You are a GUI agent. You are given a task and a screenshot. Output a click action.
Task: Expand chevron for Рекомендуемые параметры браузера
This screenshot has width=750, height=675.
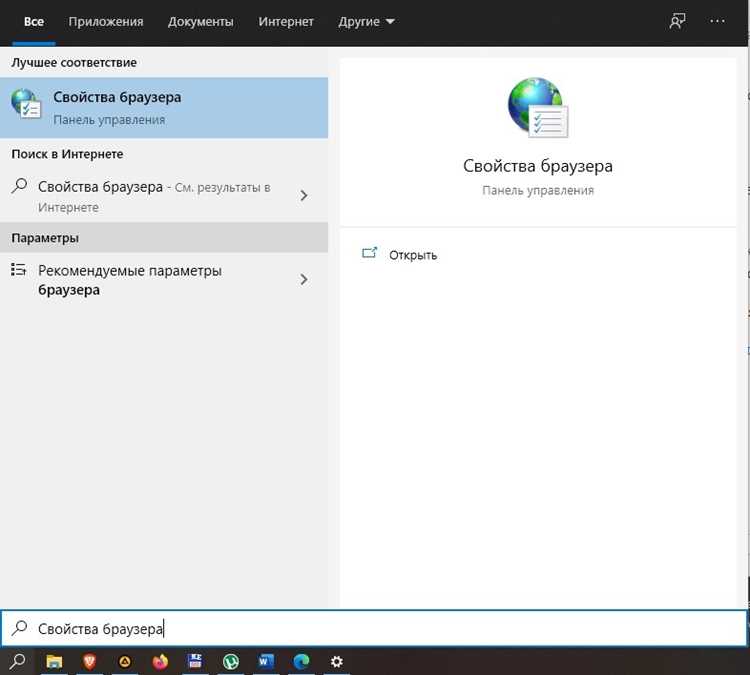click(x=304, y=279)
